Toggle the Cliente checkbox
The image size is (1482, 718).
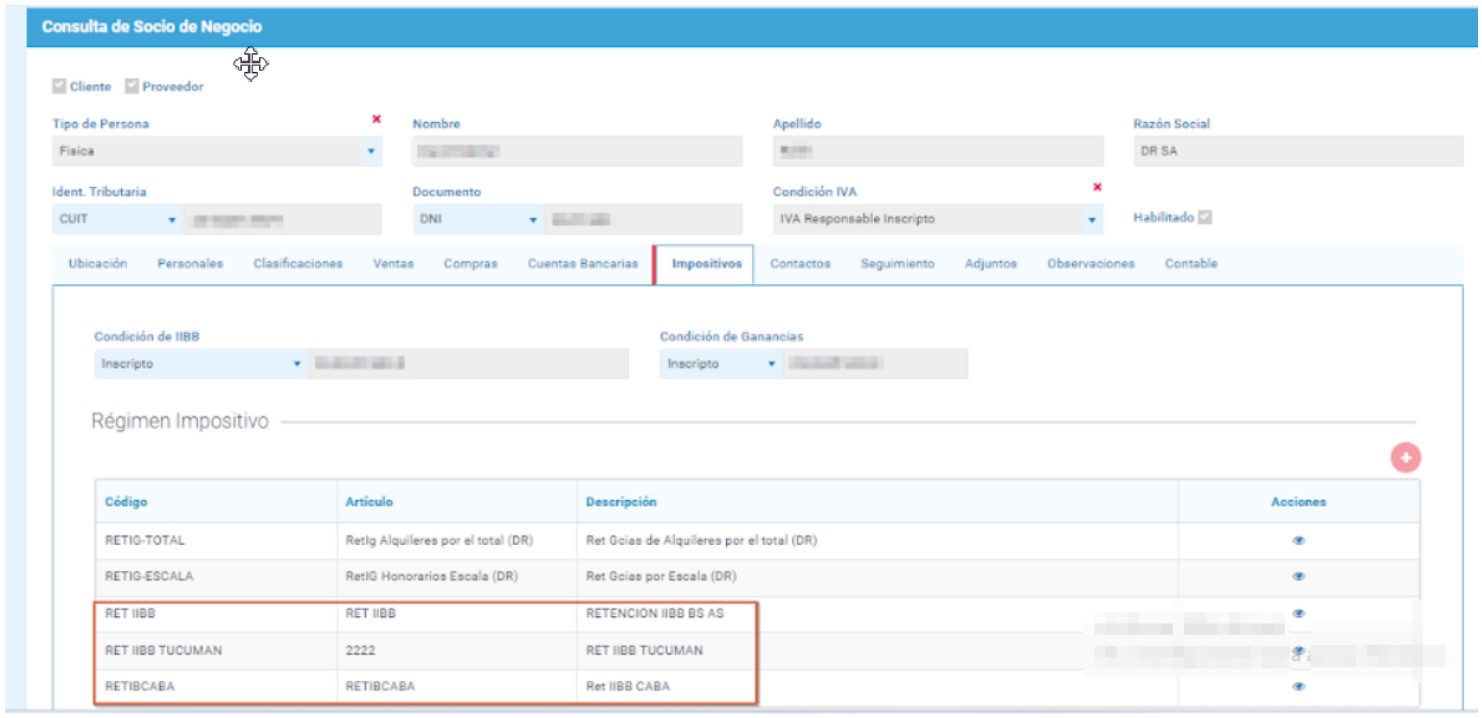[x=59, y=86]
